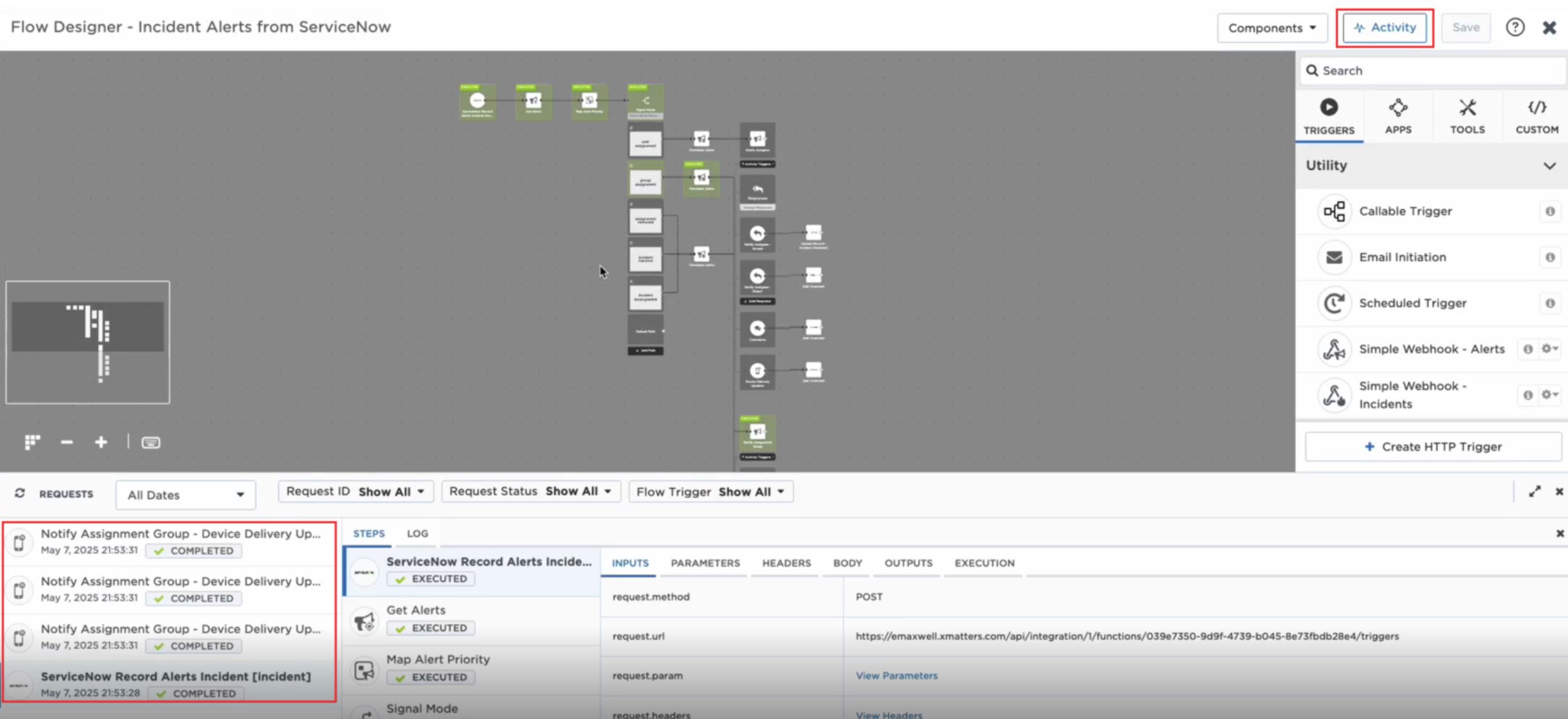The width and height of the screenshot is (1568, 719).
Task: Open the help question mark icon
Action: 1514,28
